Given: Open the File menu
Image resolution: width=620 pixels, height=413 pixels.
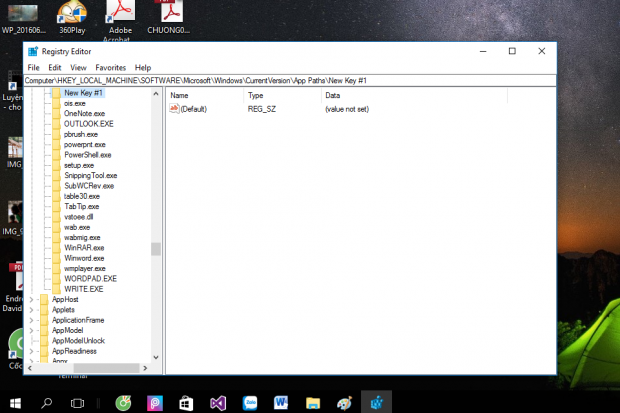Looking at the screenshot, I should click(x=33, y=67).
